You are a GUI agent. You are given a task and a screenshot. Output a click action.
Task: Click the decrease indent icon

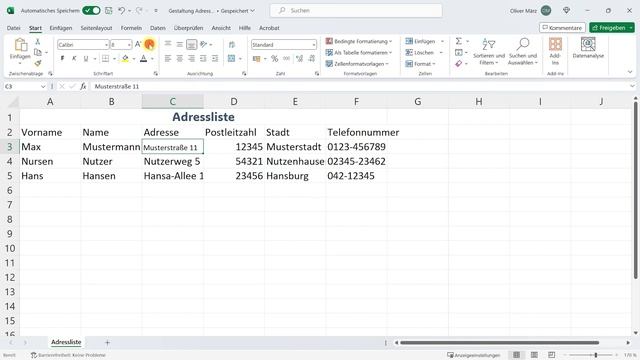(203, 59)
